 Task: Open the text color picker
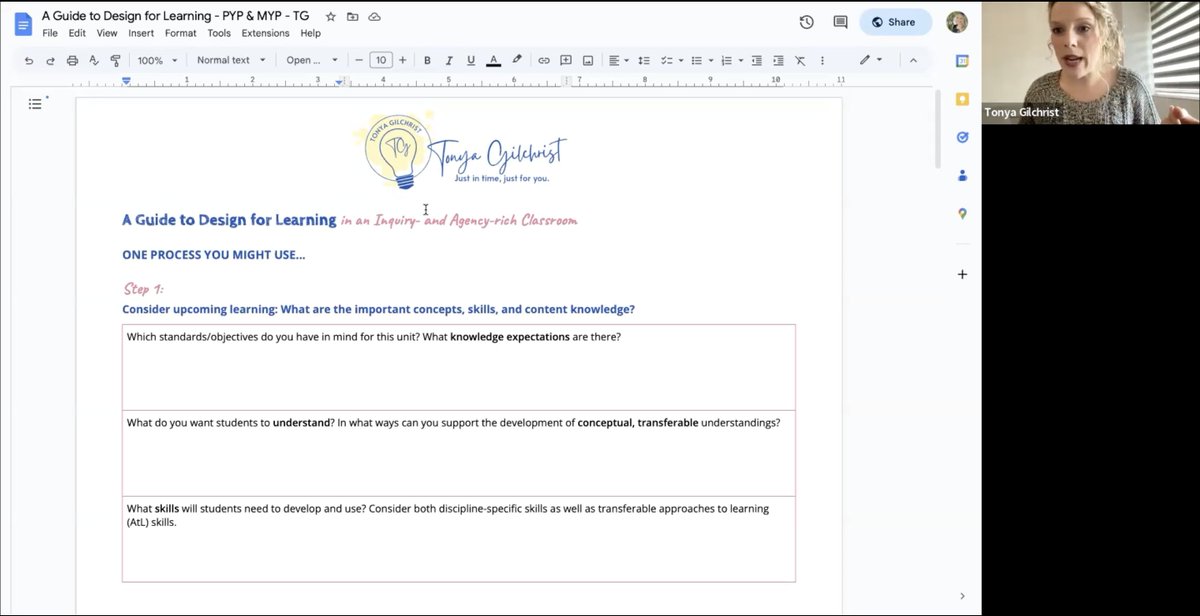coord(493,60)
